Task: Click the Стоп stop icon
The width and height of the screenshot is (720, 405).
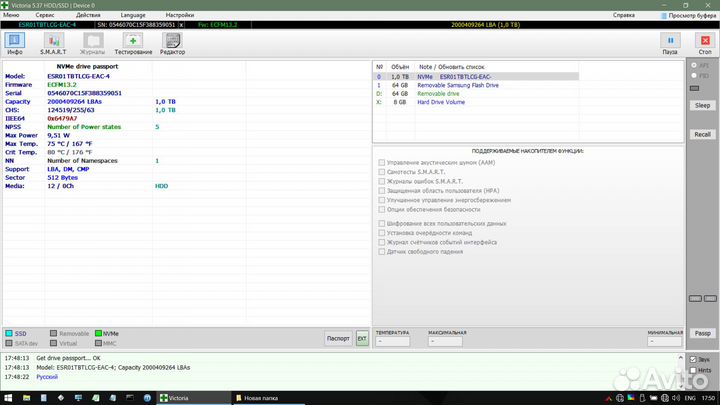Action: tap(703, 42)
